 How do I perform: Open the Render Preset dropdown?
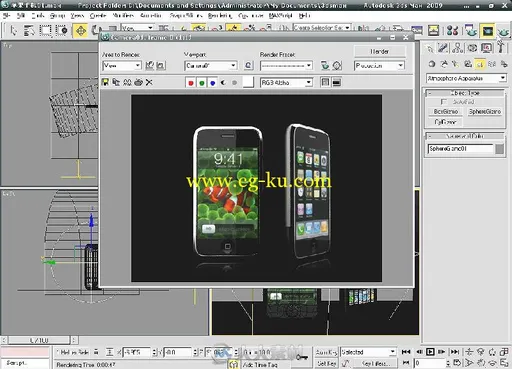pyautogui.click(x=286, y=66)
